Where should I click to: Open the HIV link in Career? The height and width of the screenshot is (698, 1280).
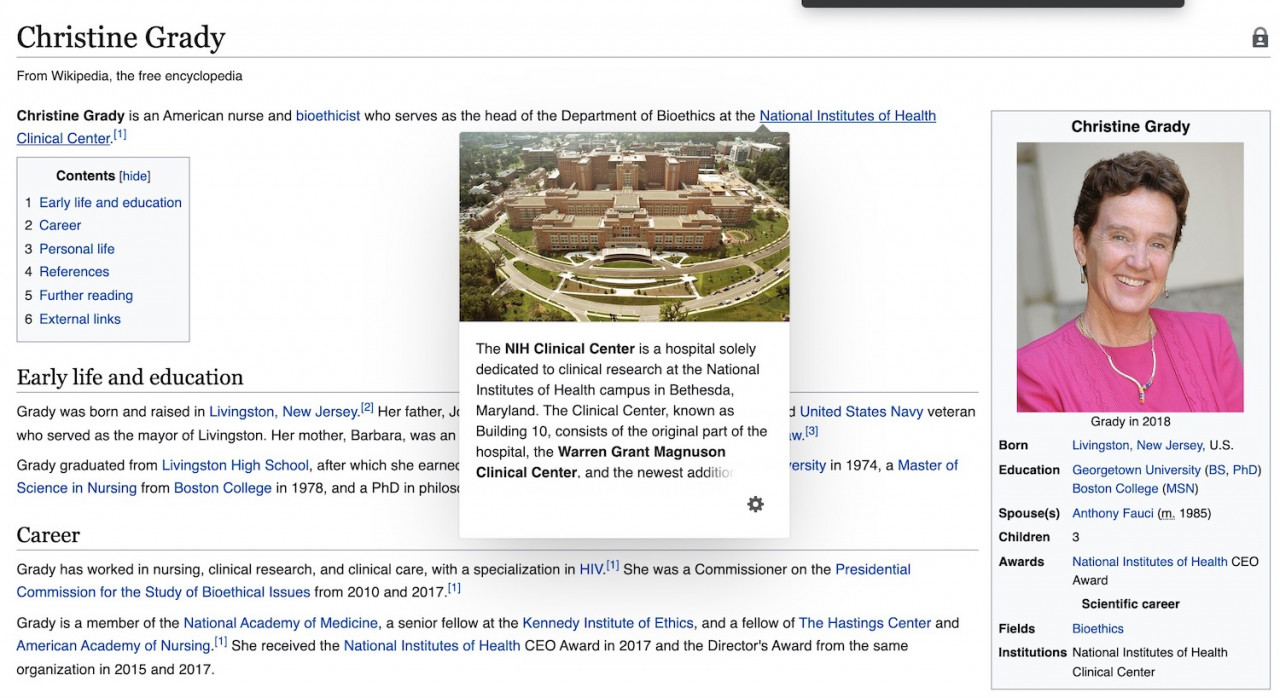[591, 569]
